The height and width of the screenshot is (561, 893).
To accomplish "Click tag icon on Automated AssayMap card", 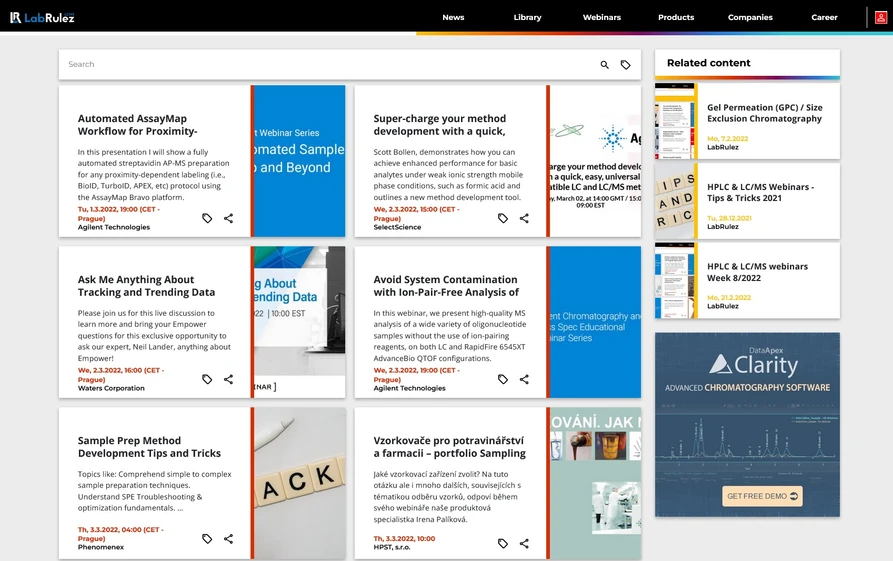I will tap(207, 218).
